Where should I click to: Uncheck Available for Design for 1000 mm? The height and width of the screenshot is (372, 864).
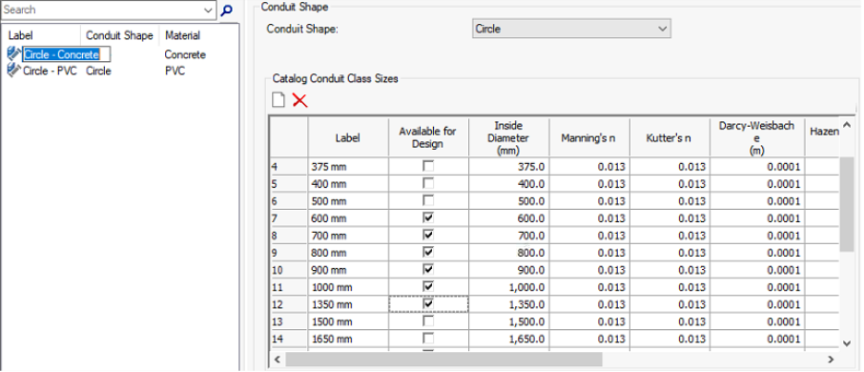[x=428, y=287]
